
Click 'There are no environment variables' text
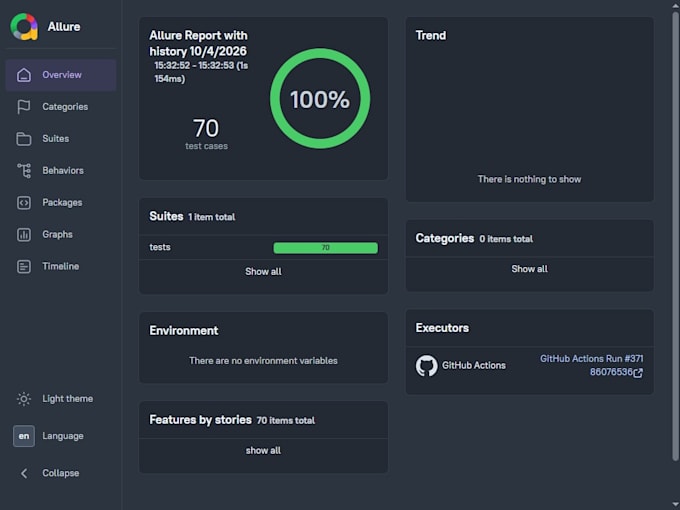tap(263, 361)
